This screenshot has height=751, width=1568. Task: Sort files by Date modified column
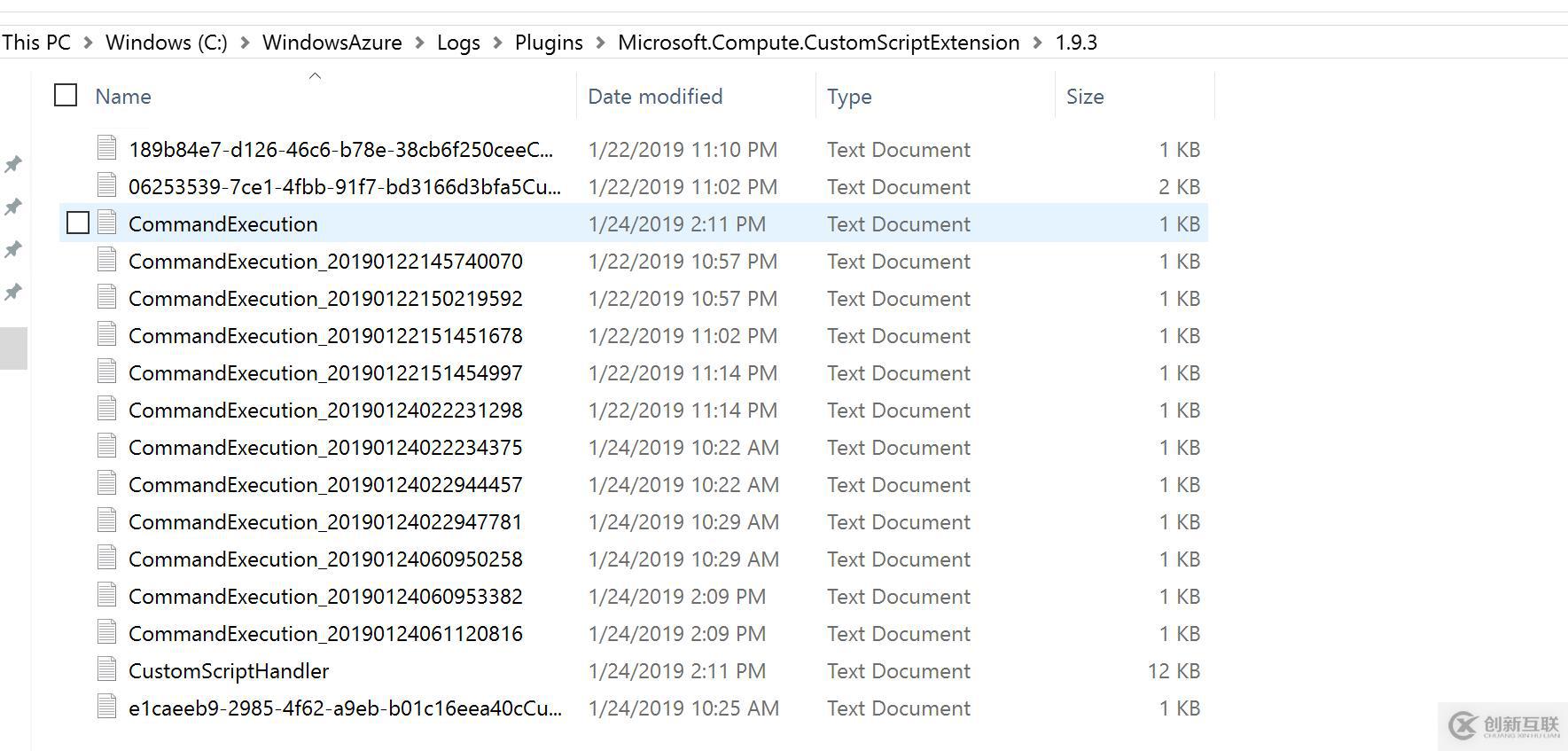tap(655, 97)
